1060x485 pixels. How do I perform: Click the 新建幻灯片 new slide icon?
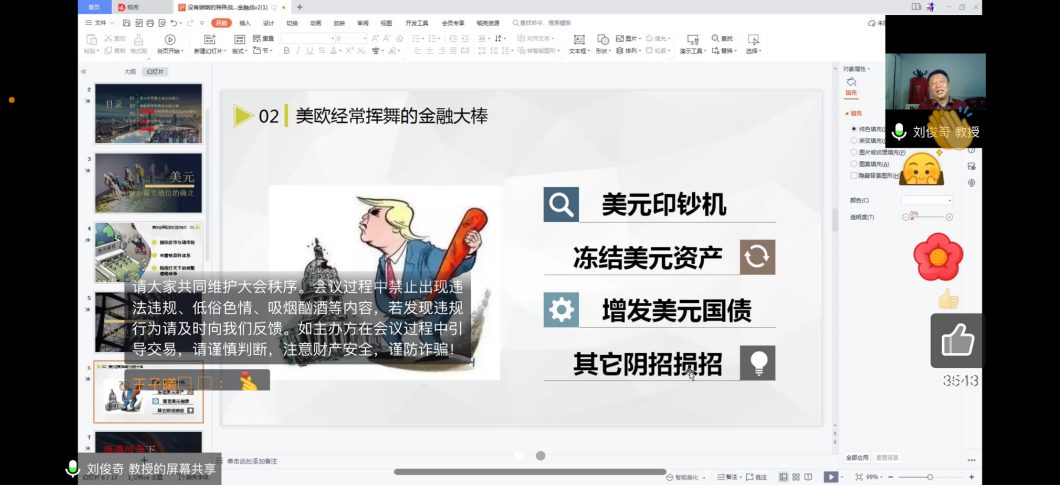tap(210, 40)
